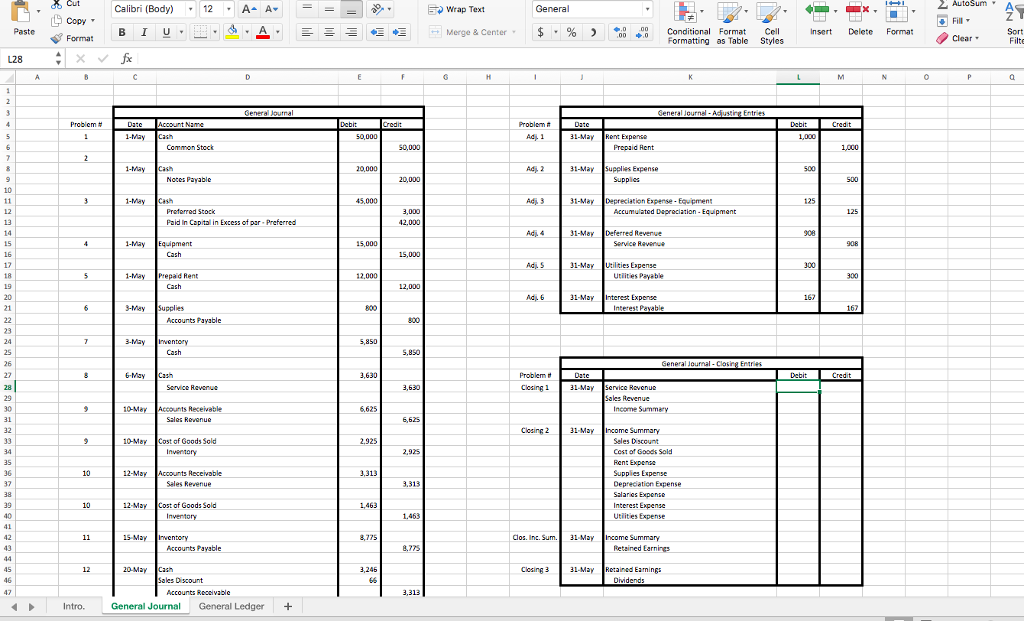Click the Copy command
The height and width of the screenshot is (621, 1024).
72,20
